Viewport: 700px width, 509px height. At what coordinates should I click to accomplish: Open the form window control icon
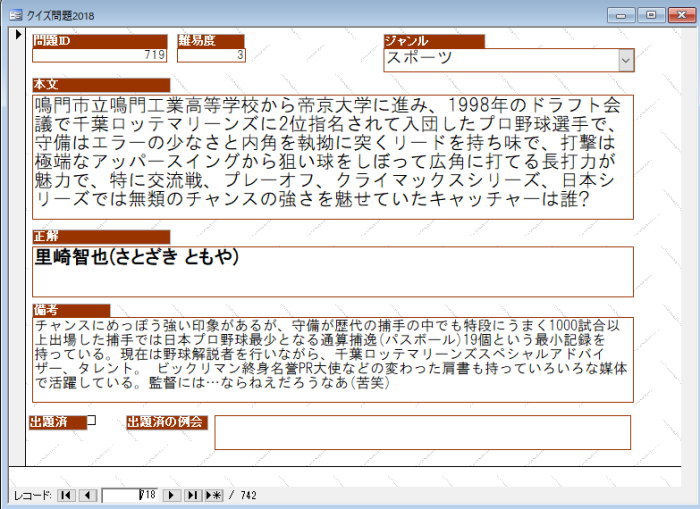[15, 15]
